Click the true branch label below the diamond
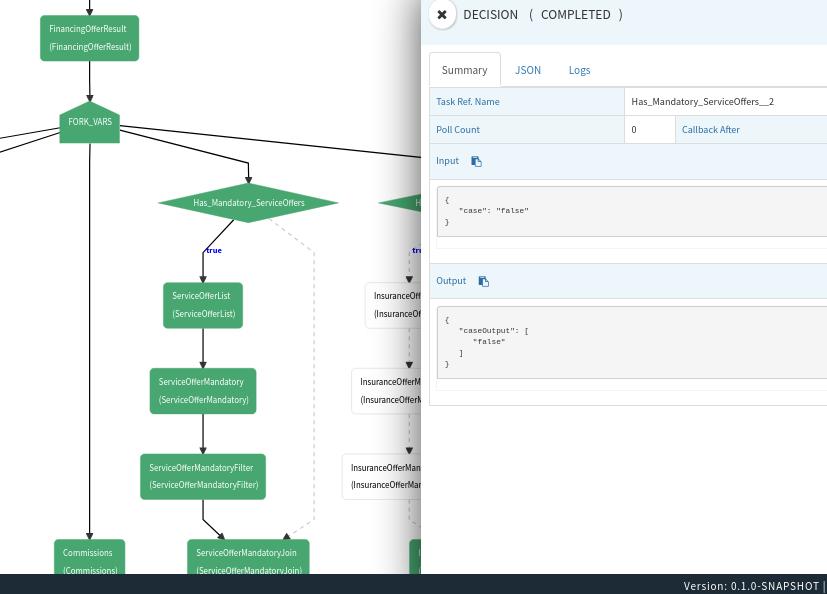This screenshot has width=827, height=594. point(213,250)
